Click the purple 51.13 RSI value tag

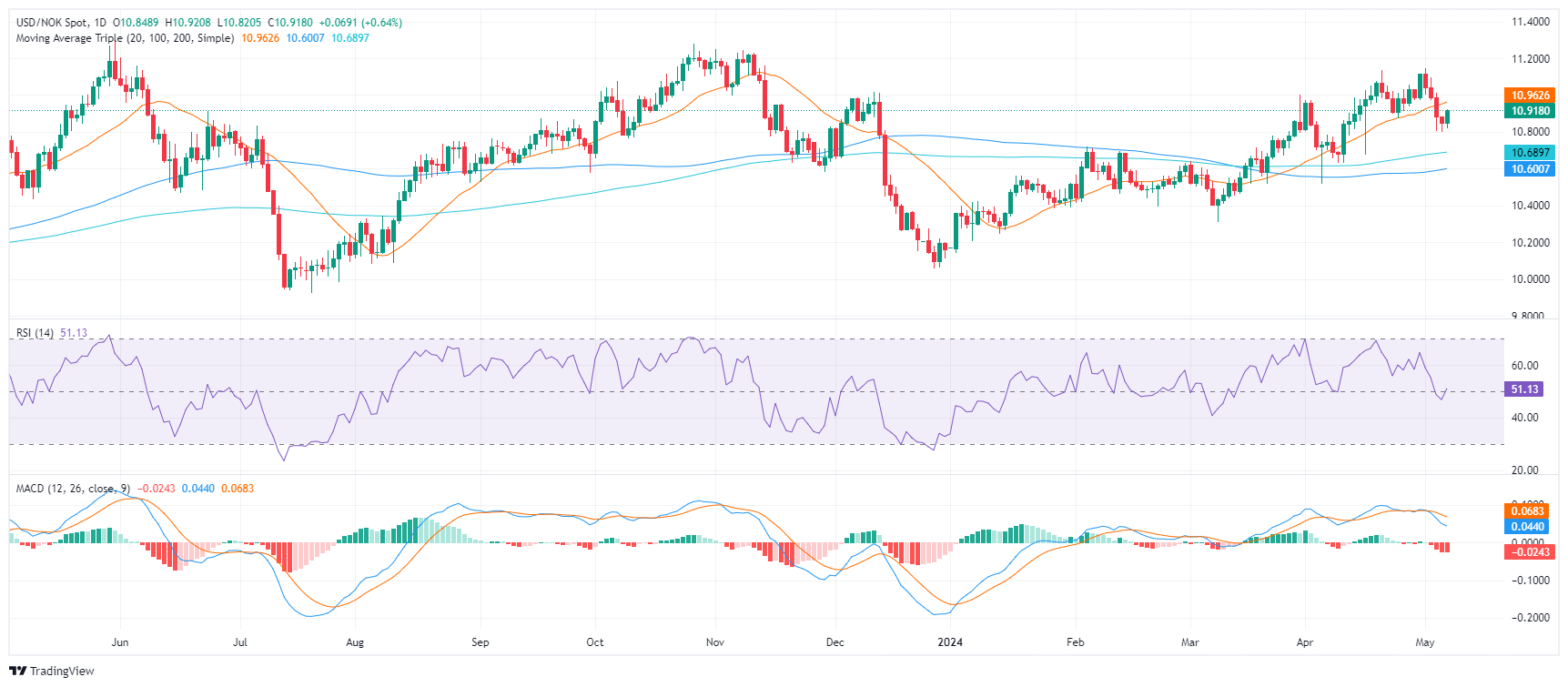[1524, 389]
